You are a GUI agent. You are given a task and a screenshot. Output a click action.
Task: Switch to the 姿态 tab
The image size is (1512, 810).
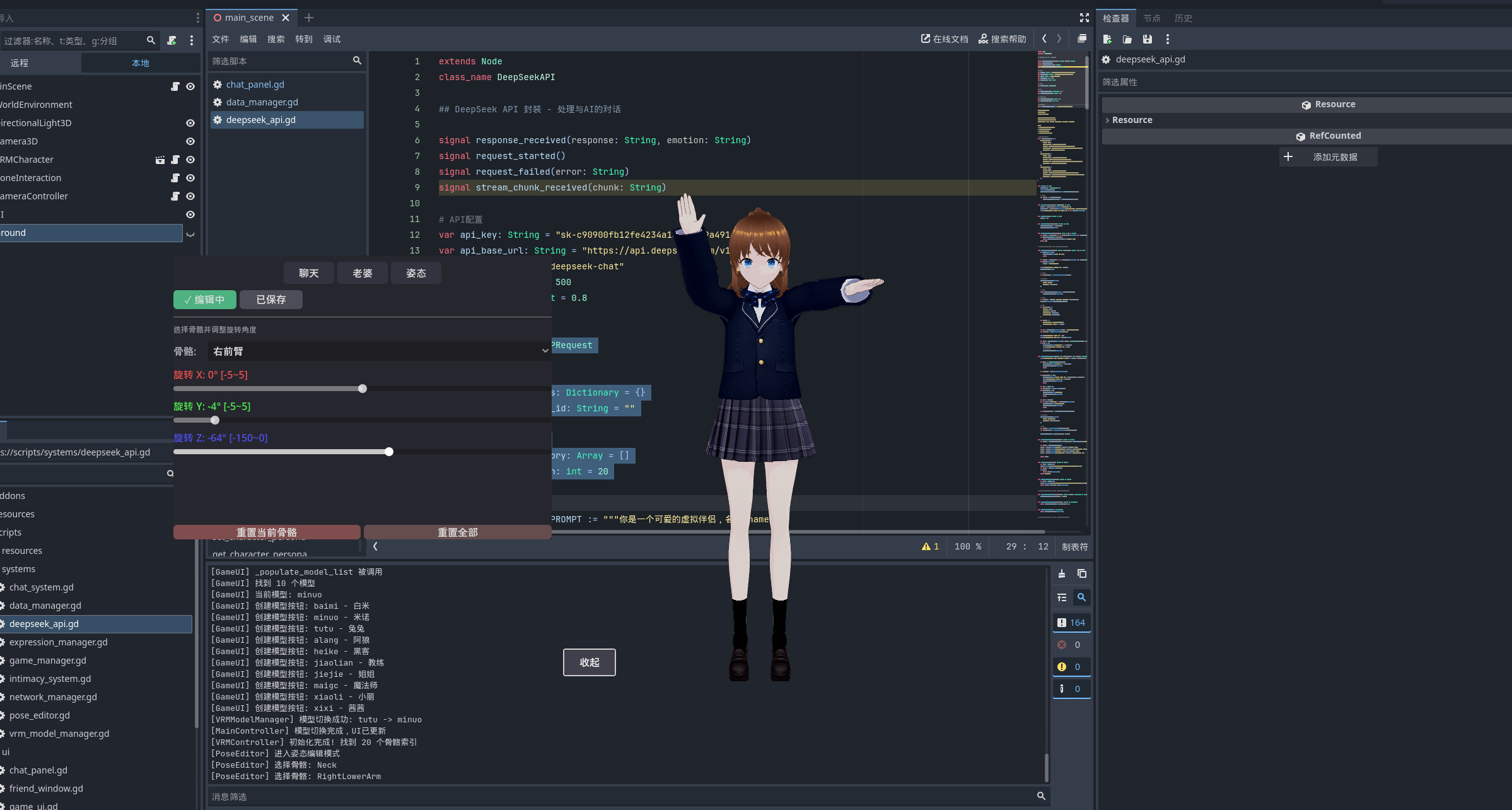[416, 273]
